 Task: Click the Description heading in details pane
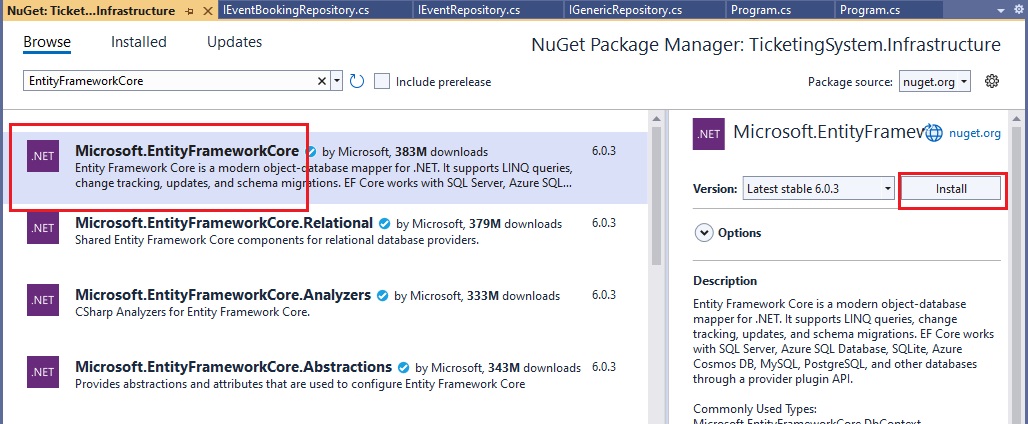click(x=725, y=280)
